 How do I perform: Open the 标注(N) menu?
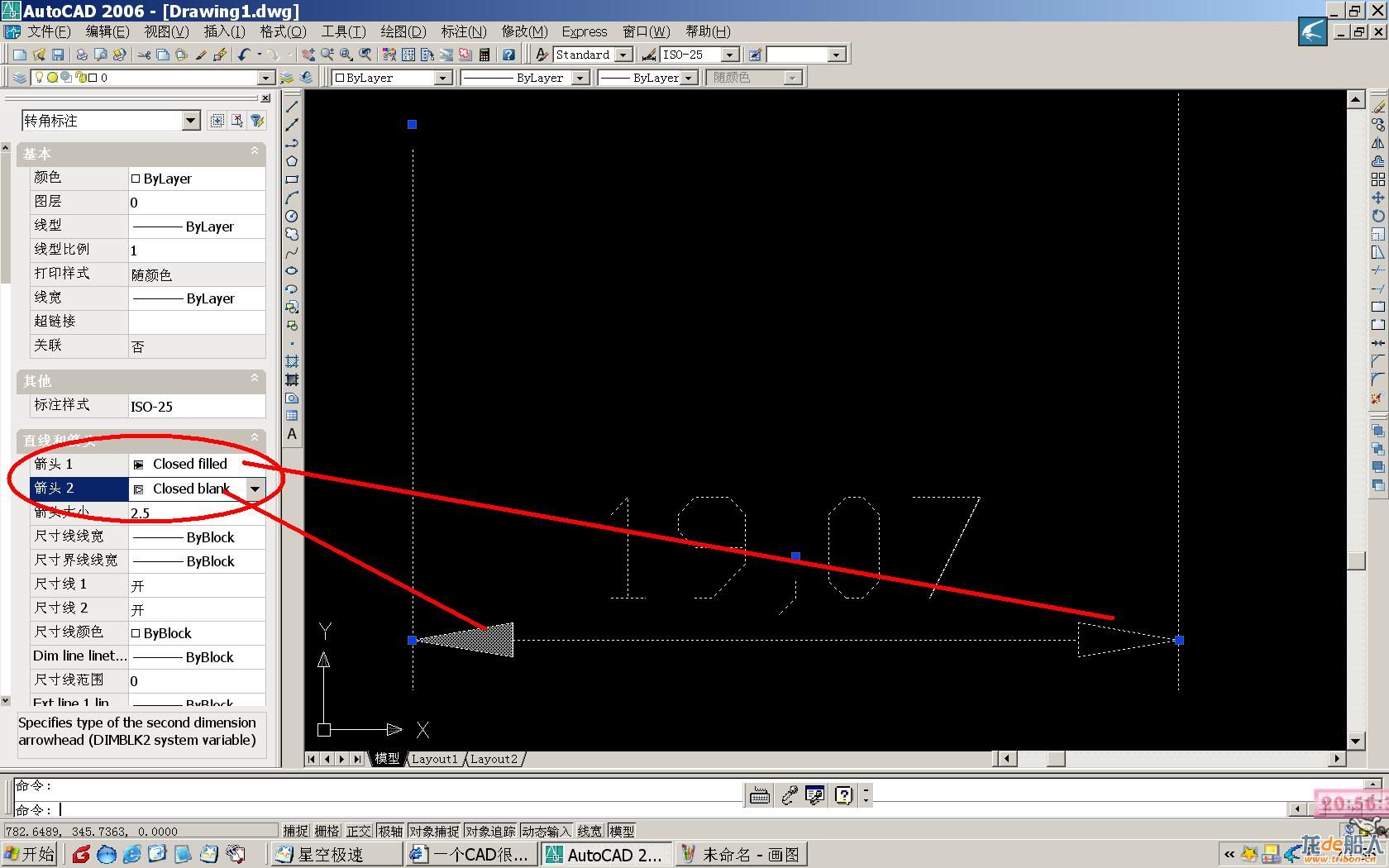point(463,31)
